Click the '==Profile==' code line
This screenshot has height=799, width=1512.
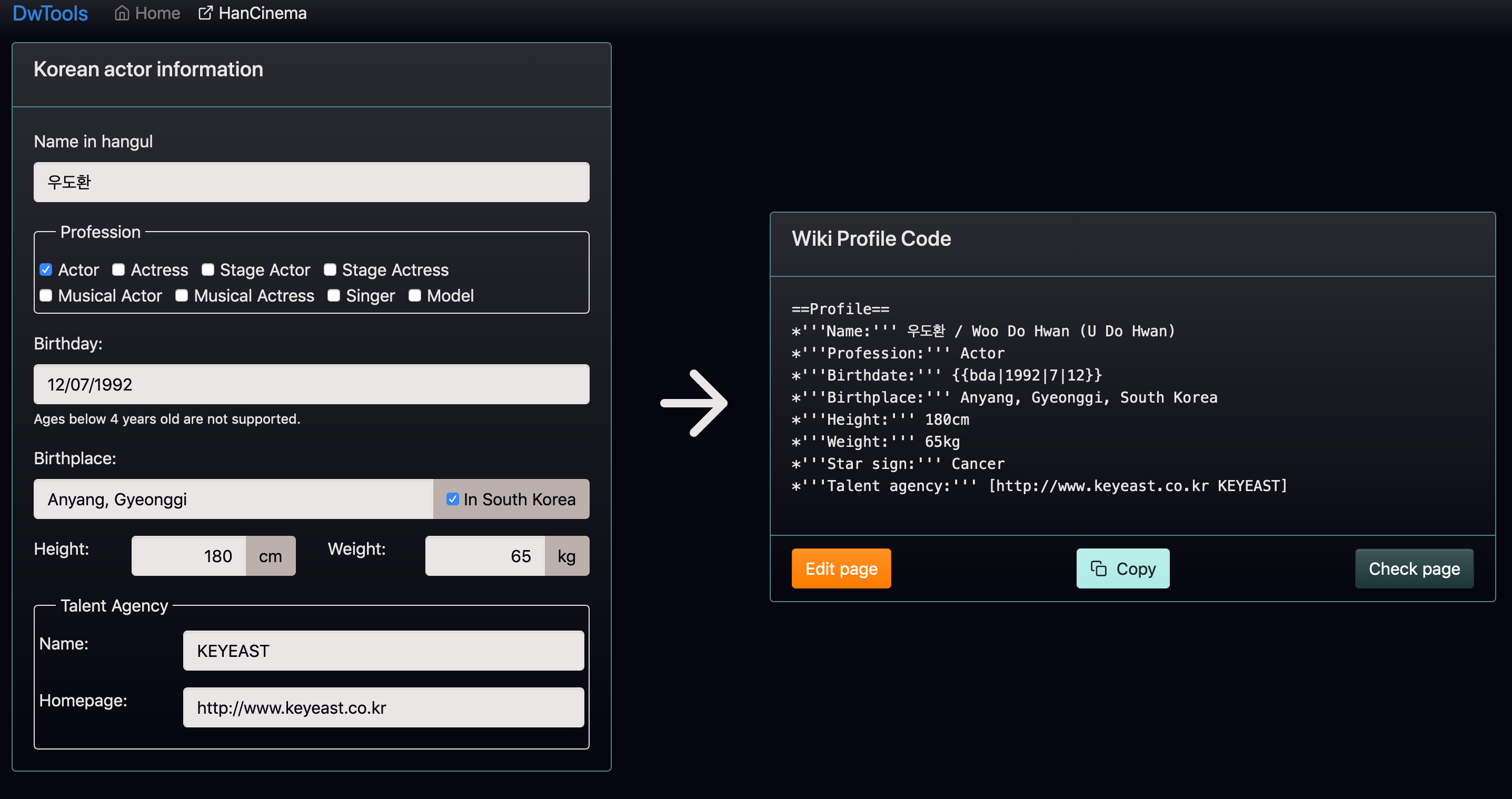coord(841,309)
